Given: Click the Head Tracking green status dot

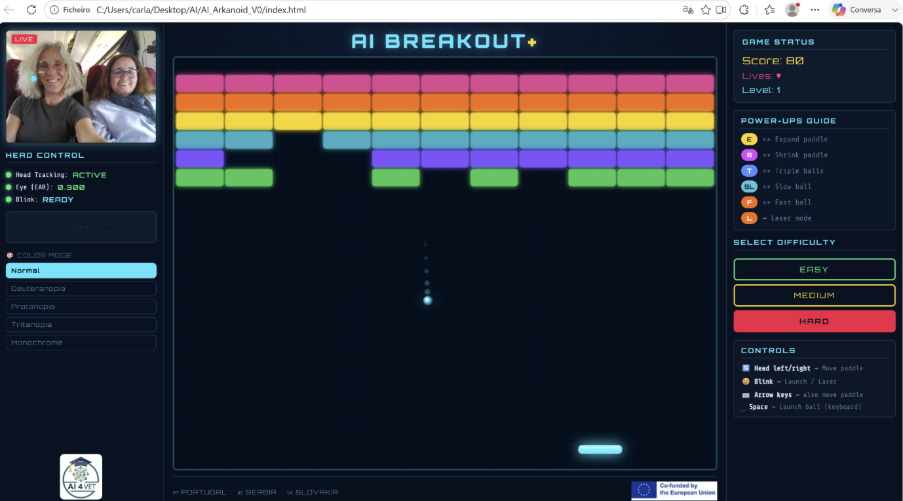Looking at the screenshot, I should (9, 174).
